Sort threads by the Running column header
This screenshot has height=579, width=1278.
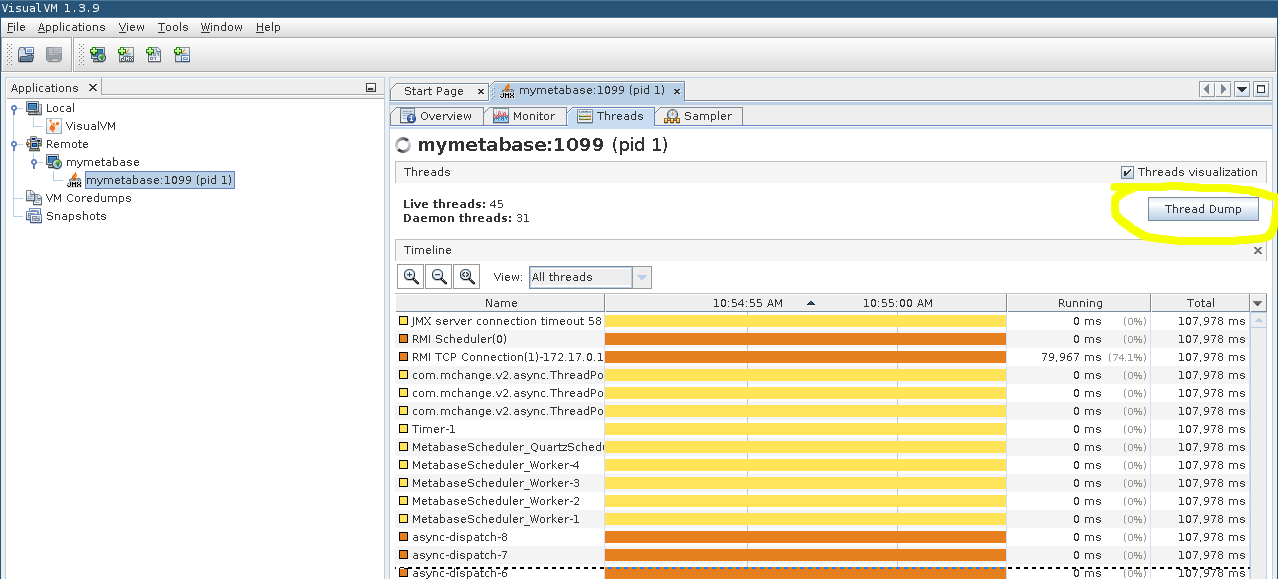(1079, 303)
